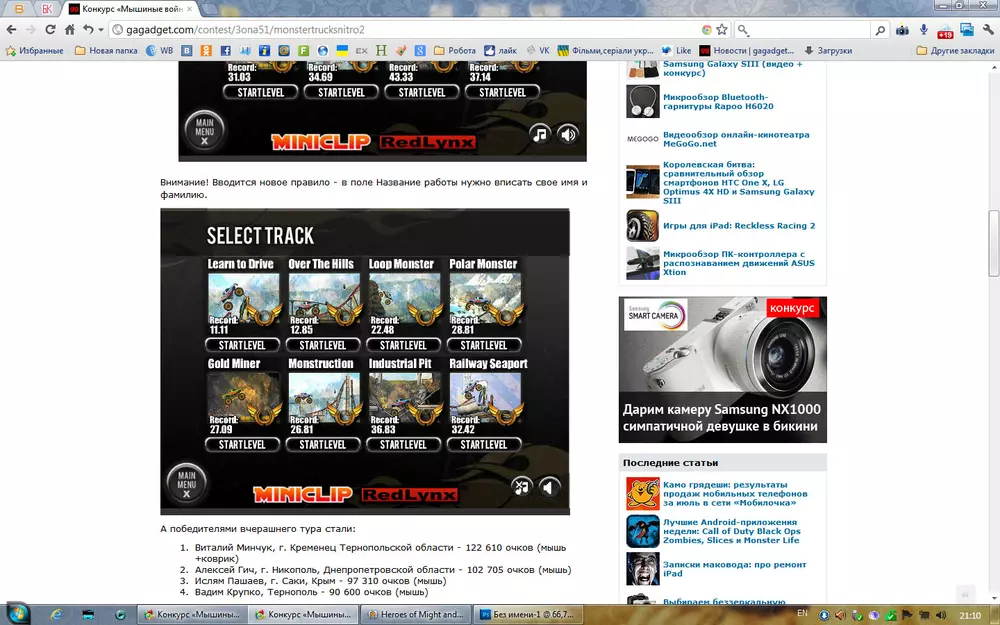This screenshot has width=1000, height=625.
Task: Click the Samsung Smart Camera contest banner
Action: (722, 369)
